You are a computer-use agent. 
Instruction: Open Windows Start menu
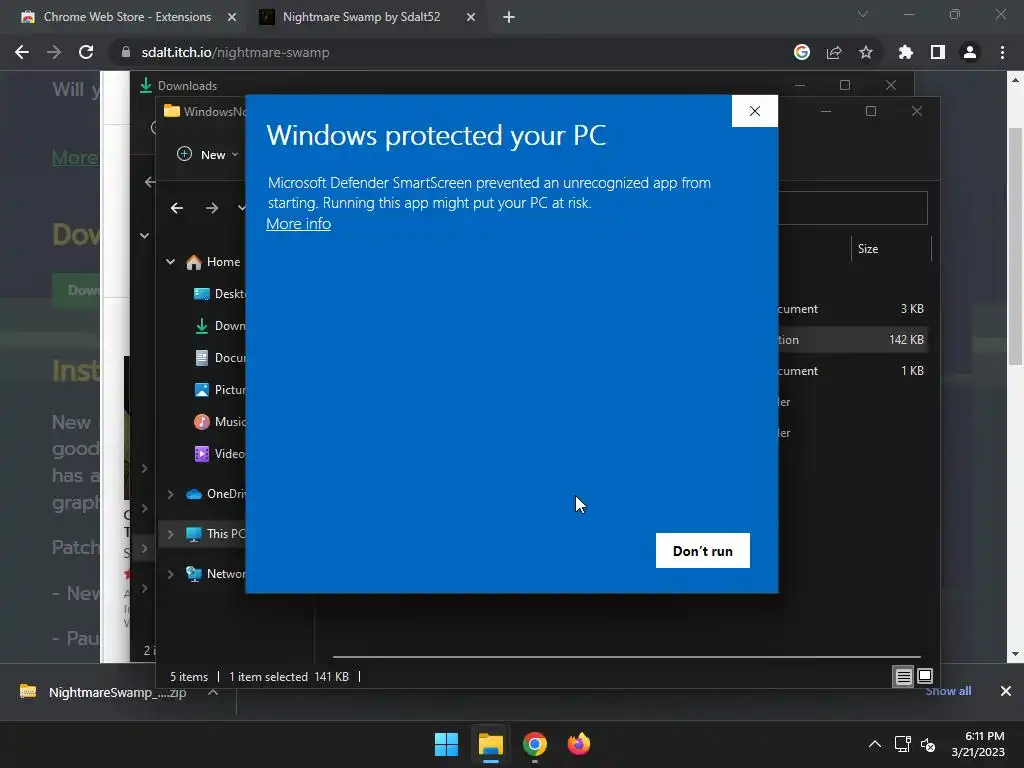pos(447,744)
